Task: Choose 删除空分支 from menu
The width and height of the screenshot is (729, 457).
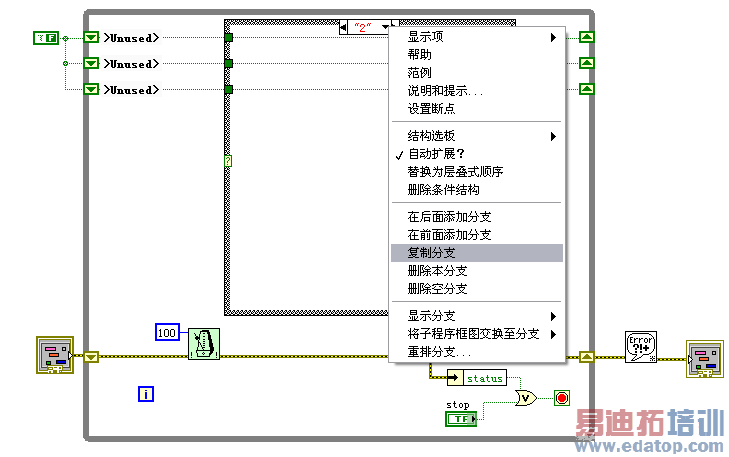Action: (477, 289)
